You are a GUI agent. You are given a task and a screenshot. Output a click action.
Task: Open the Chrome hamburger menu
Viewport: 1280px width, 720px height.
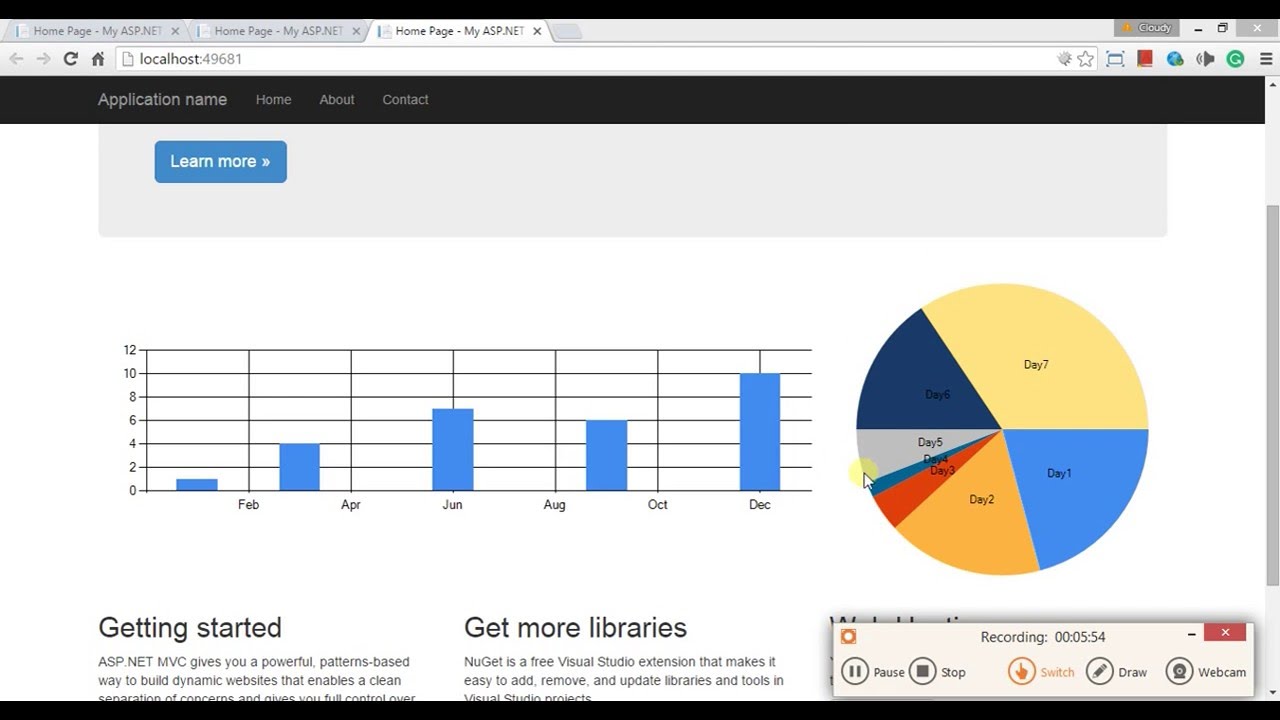[x=1265, y=59]
